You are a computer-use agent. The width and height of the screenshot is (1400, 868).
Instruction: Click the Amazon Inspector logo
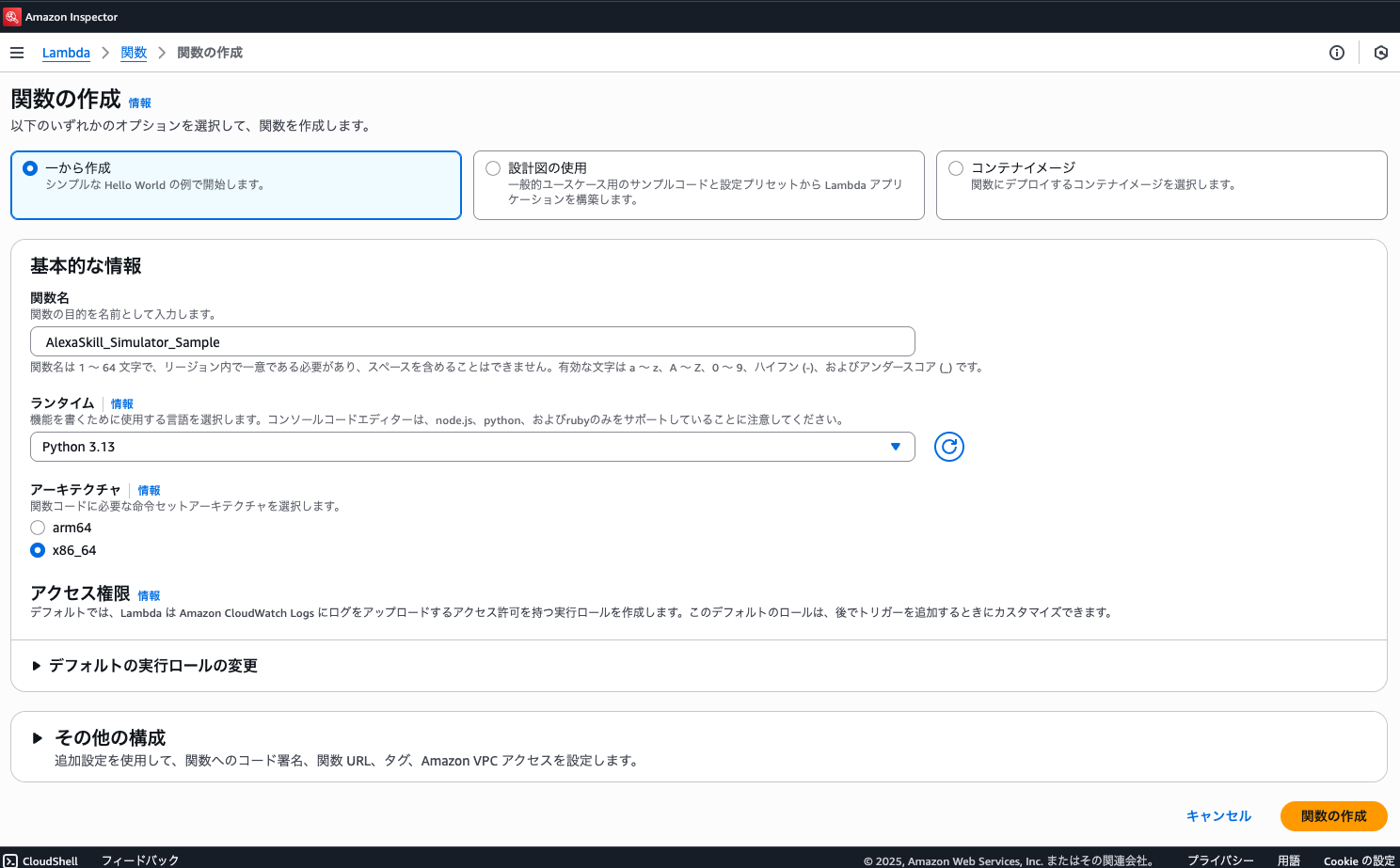point(14,15)
